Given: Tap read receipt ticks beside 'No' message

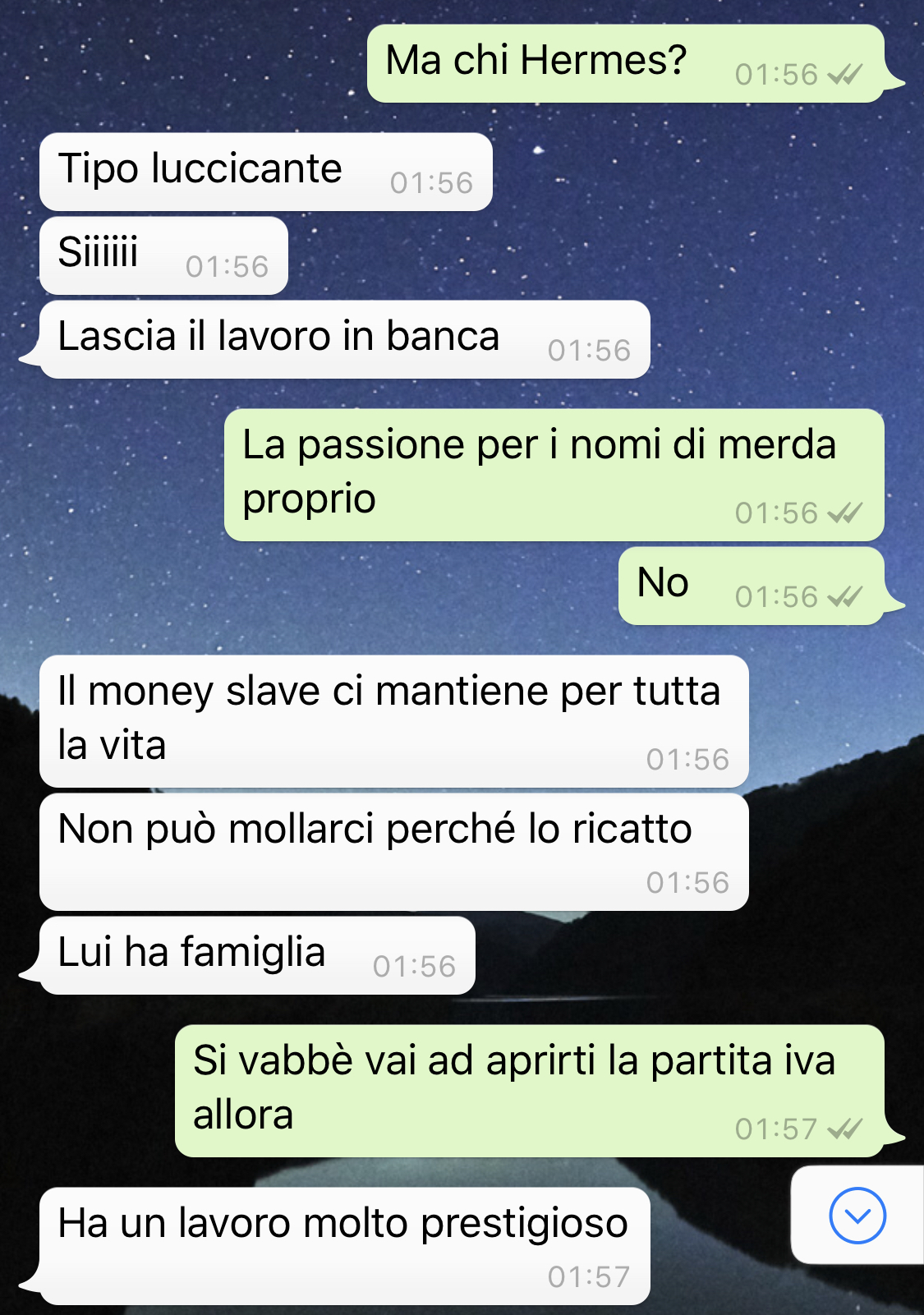Looking at the screenshot, I should tap(845, 597).
